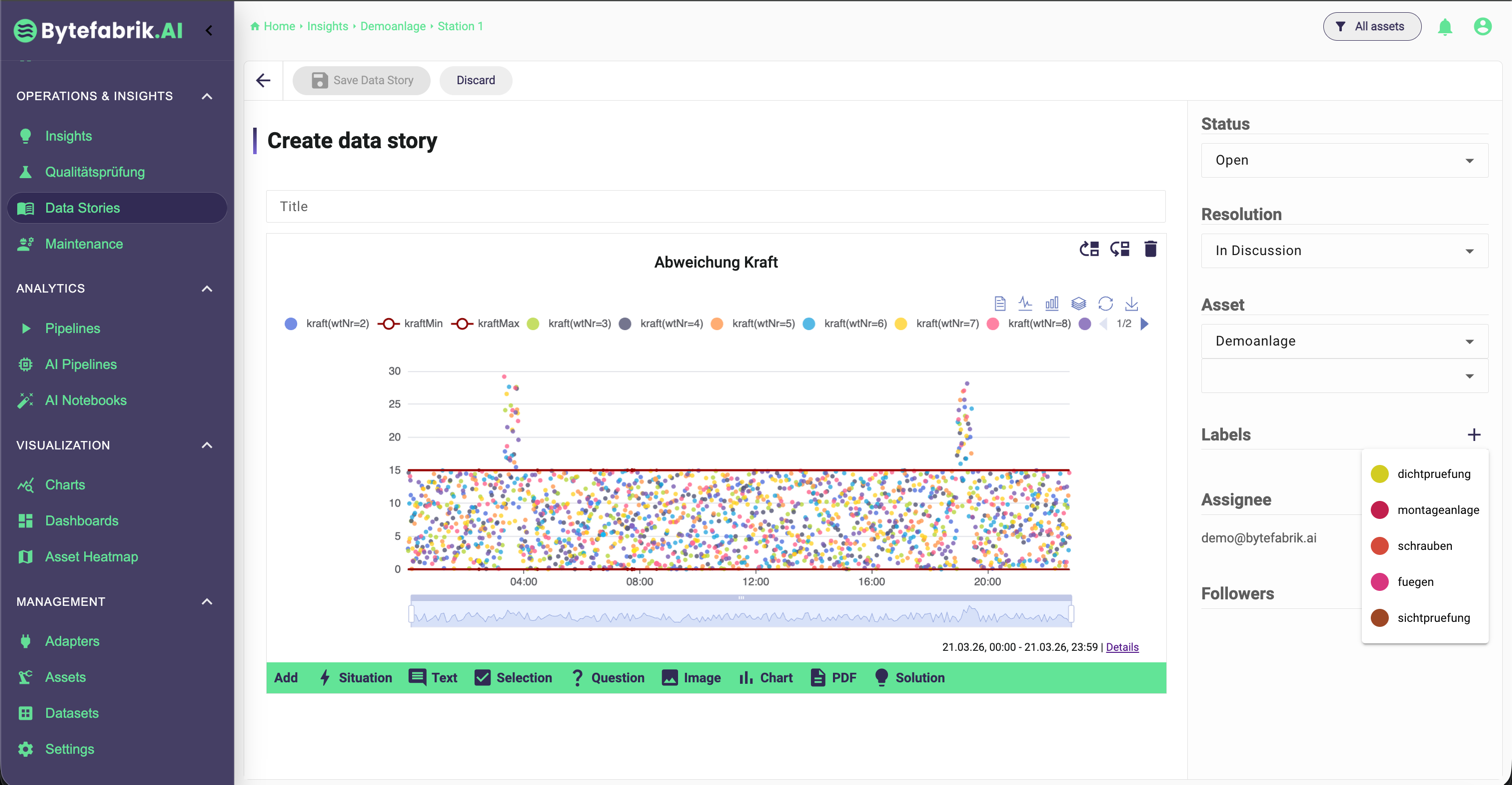Open the Details link below chart
This screenshot has height=785, width=1512.
click(1122, 647)
